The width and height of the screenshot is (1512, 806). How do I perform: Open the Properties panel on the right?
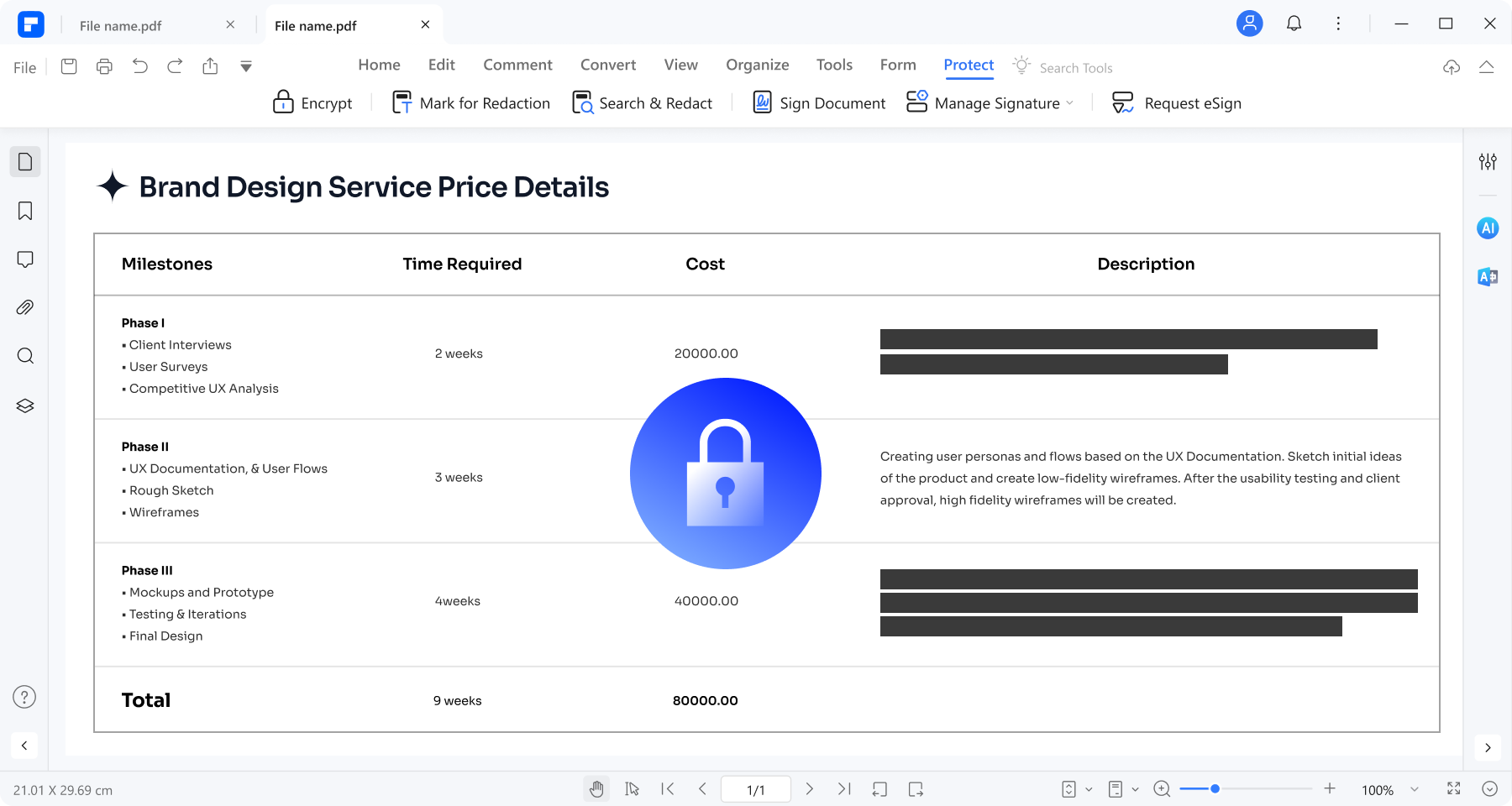[x=1488, y=161]
